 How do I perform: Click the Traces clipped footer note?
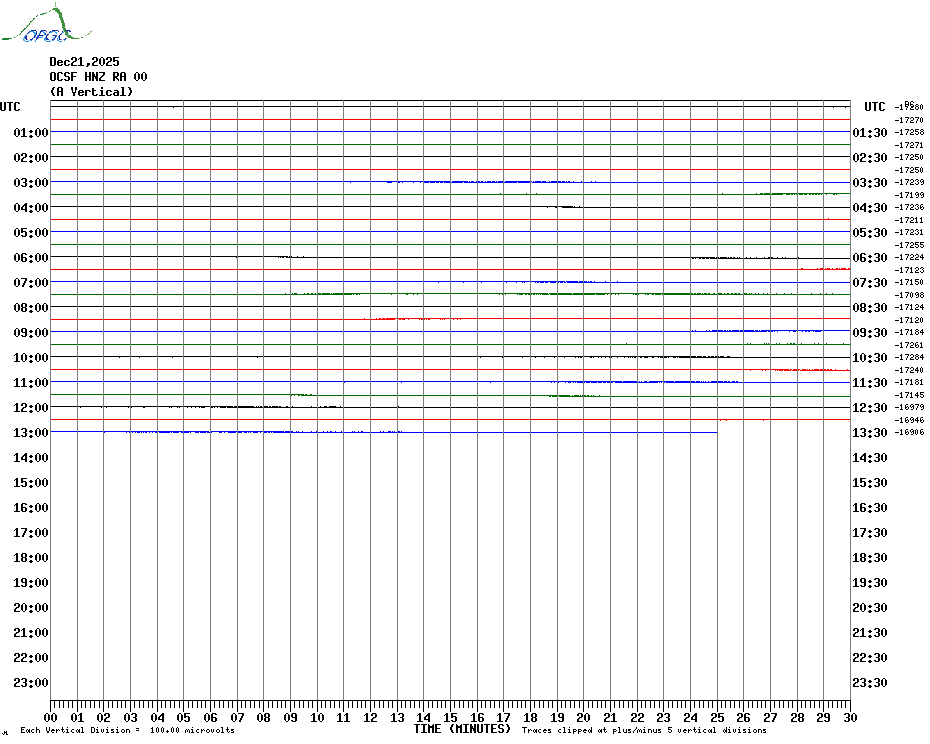(x=644, y=730)
